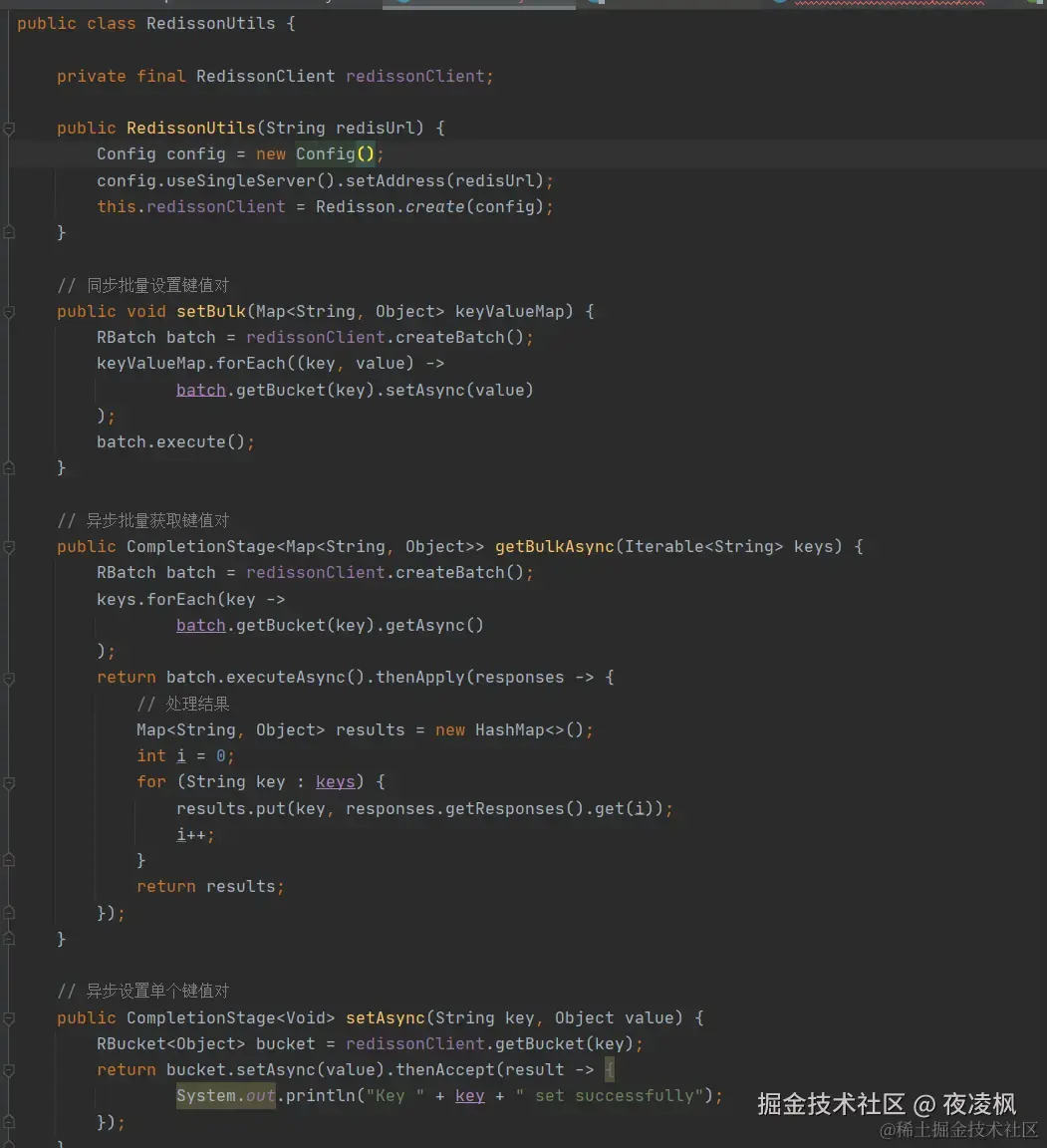This screenshot has width=1047, height=1148.
Task: Click the Iterable<String> parameter type
Action: point(704,546)
